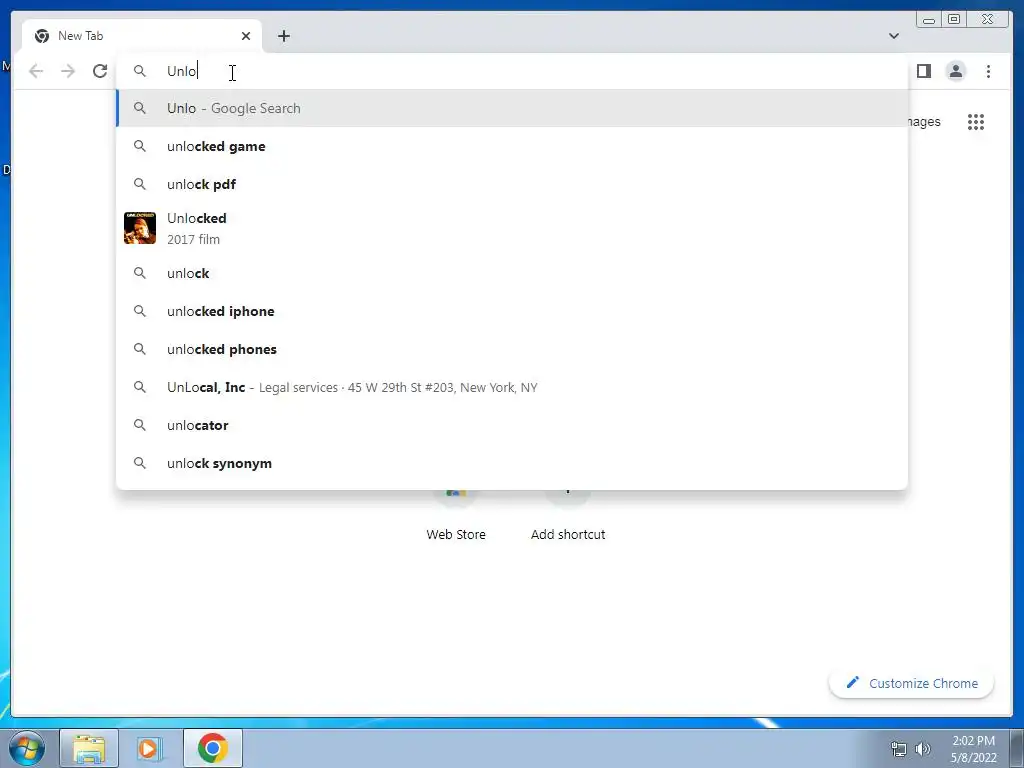Click search icon beside 'unlocked game'
The height and width of the screenshot is (768, 1024).
click(140, 146)
